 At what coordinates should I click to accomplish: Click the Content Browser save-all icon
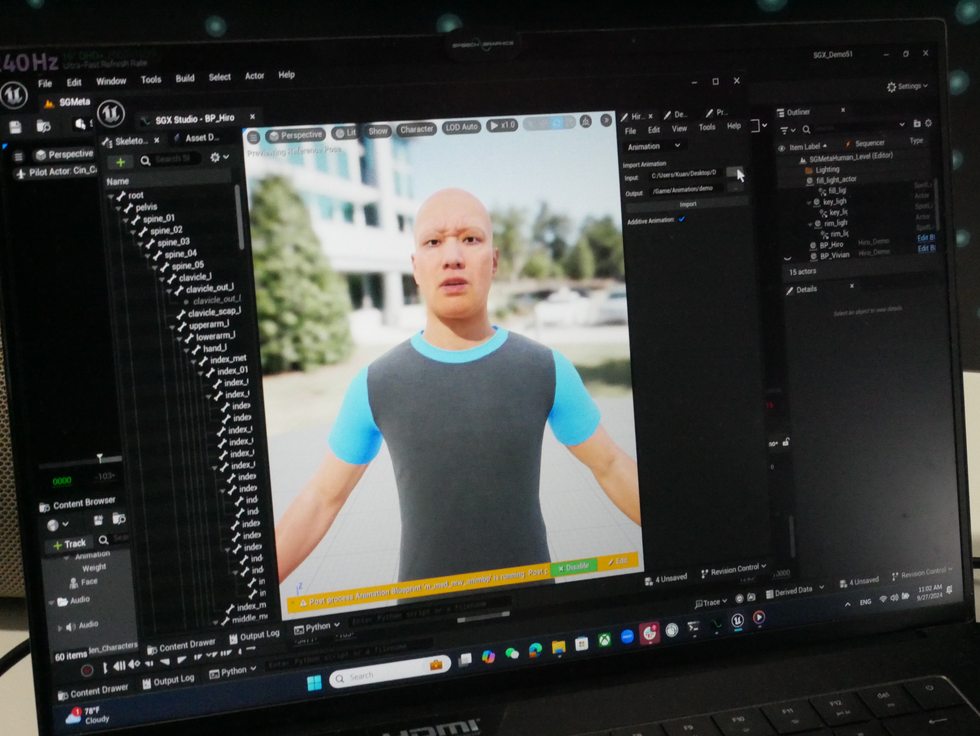pos(98,520)
